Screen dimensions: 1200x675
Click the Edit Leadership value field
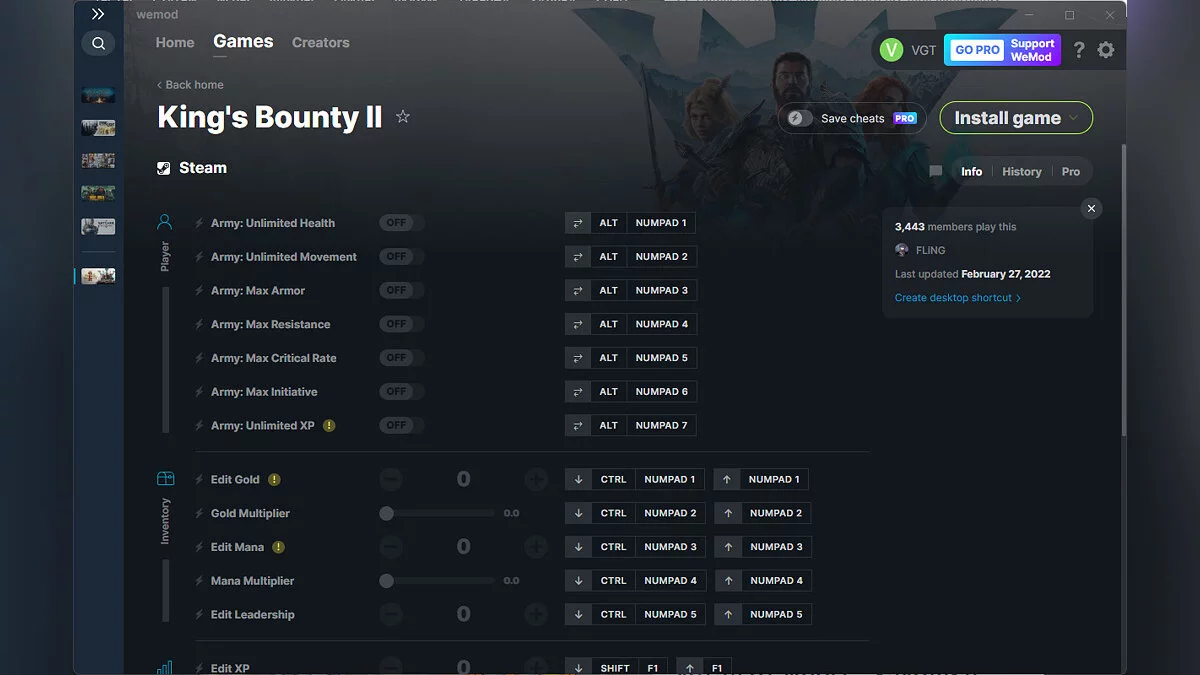coord(464,614)
